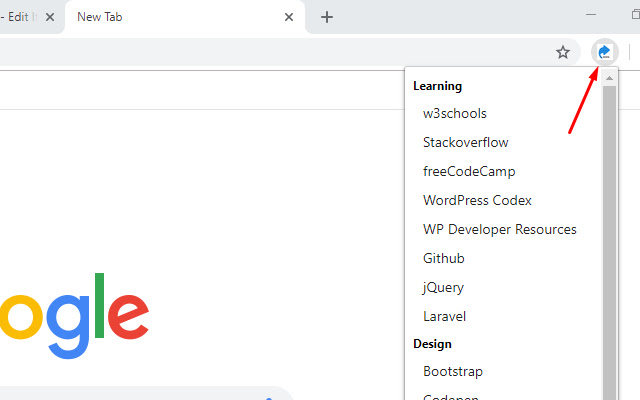
Task: Open a new tab with the plus button
Action: [327, 17]
